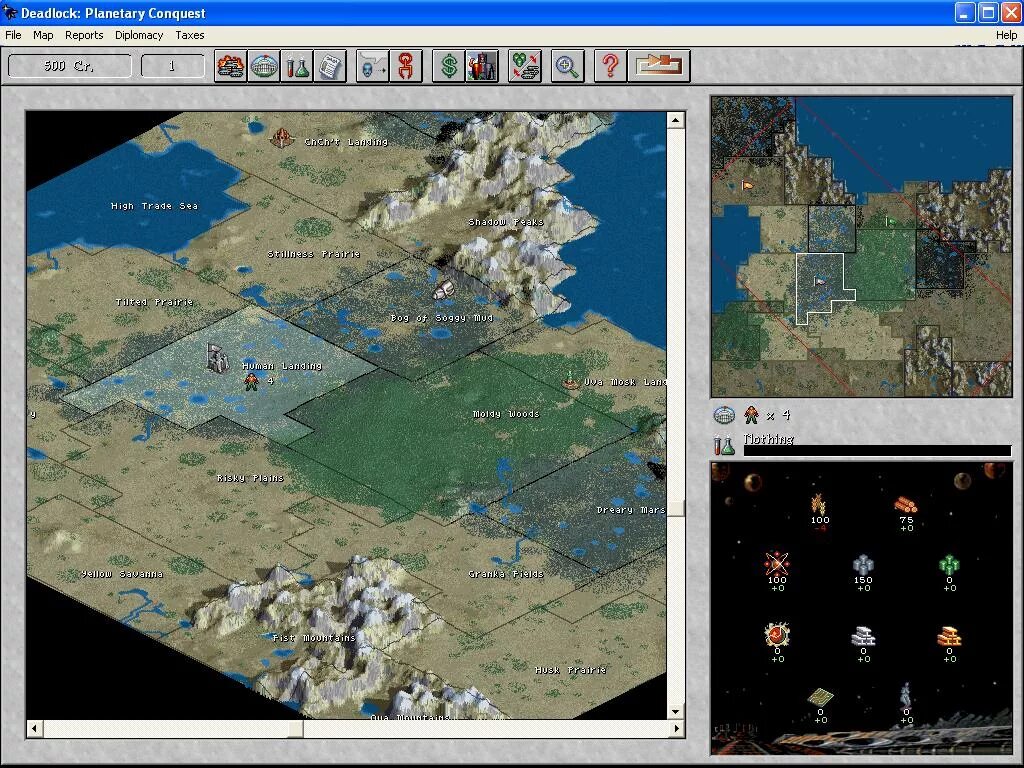Click the 500 Cr. credits display
This screenshot has height=768, width=1024.
click(70, 66)
